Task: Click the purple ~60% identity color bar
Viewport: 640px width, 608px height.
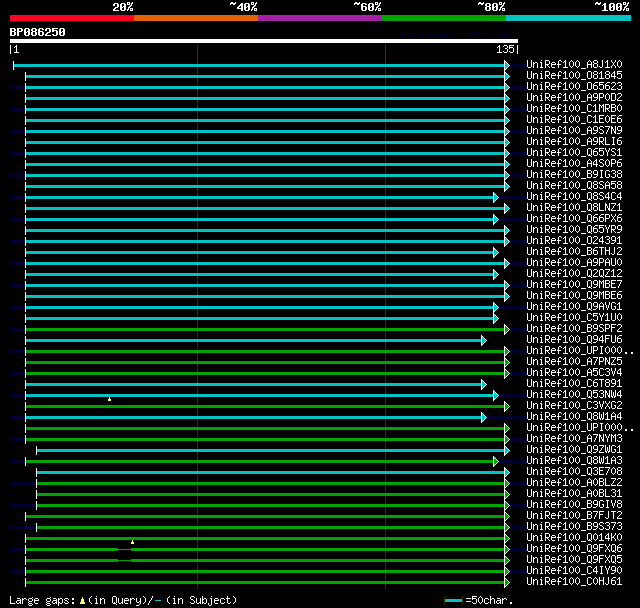Action: 320,18
